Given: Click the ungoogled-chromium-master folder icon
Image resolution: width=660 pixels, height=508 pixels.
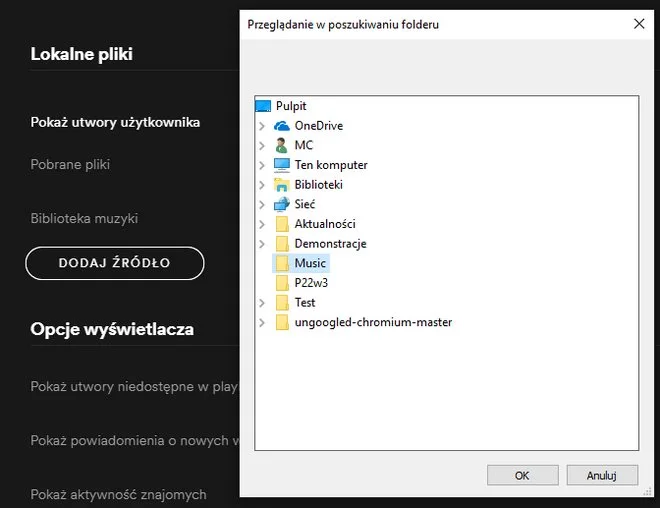Looking at the screenshot, I should click(x=282, y=322).
